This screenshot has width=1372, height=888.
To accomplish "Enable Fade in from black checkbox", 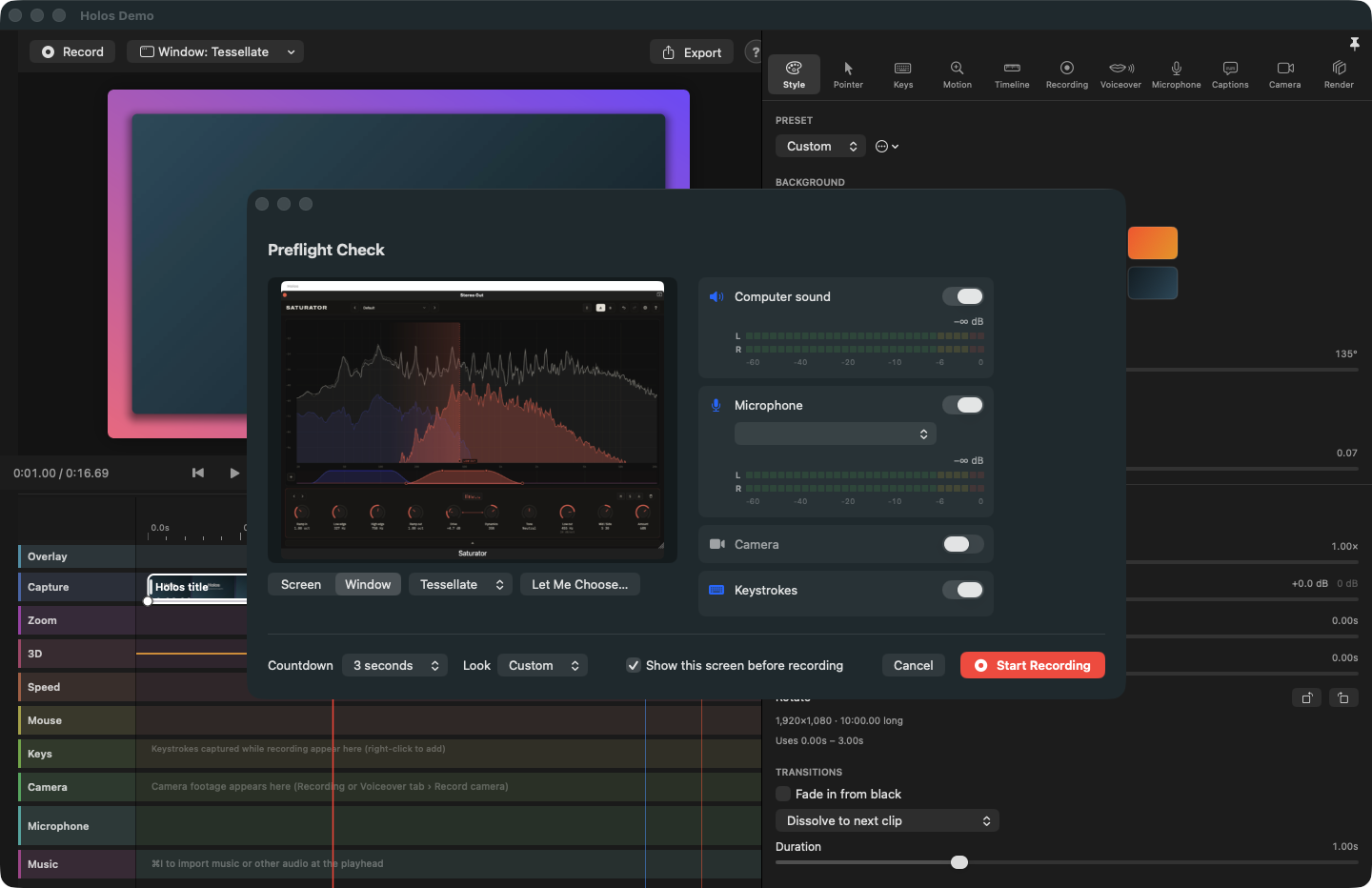I will pos(783,794).
